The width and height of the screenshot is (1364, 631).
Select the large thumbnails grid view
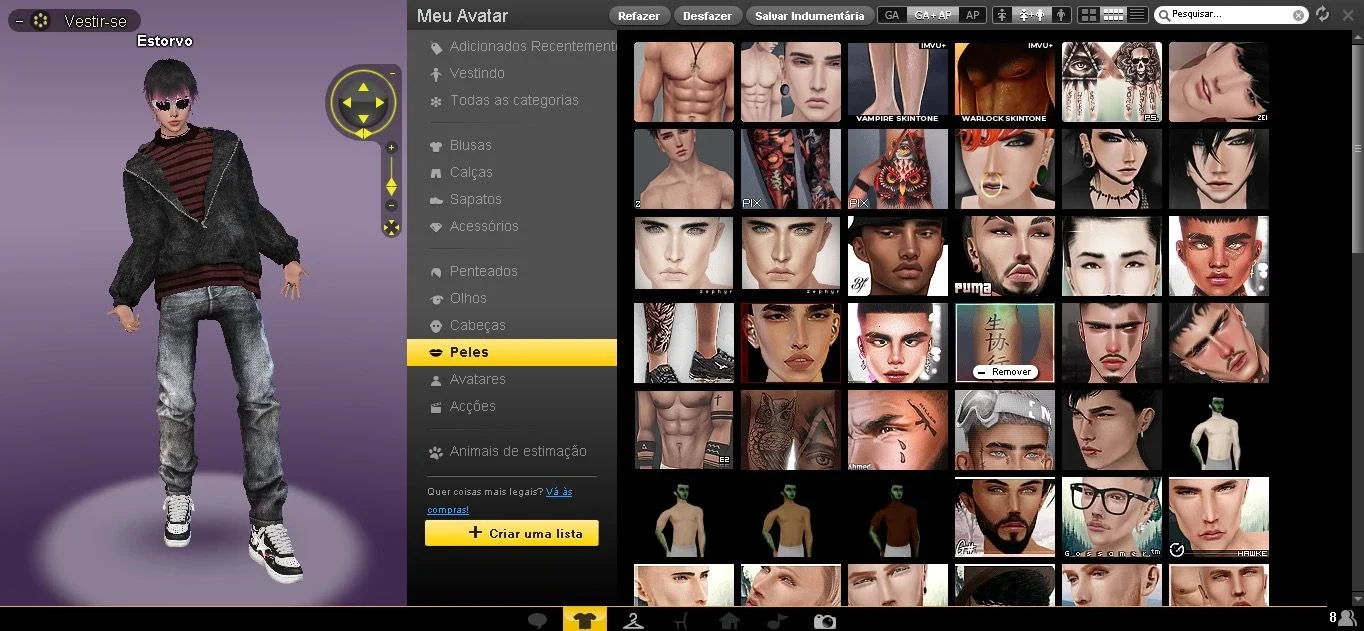tap(1089, 15)
